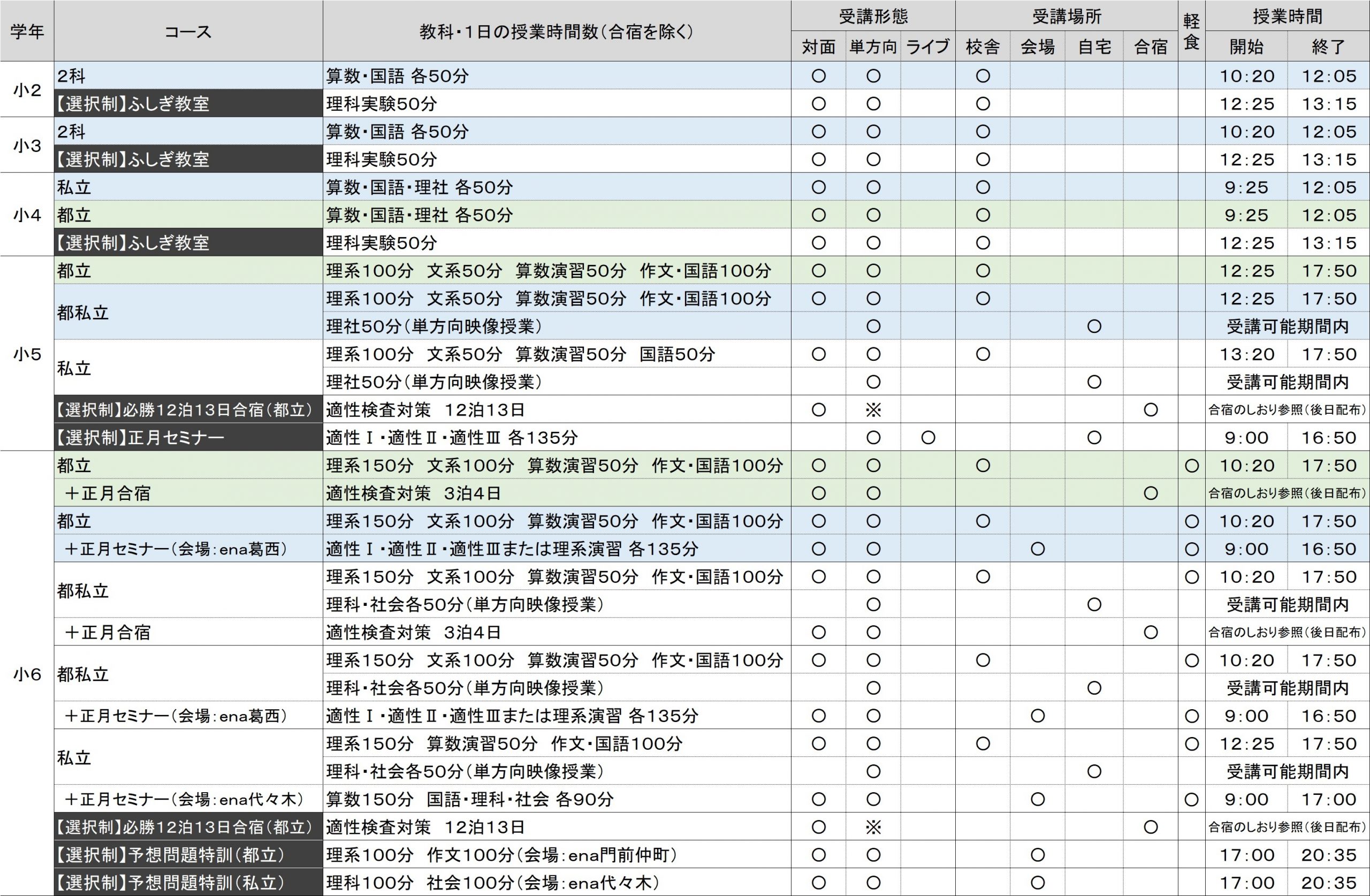Click the 校舎 circle in first 小2 2科 row
Screen dimensions: 1370x896
983,76
